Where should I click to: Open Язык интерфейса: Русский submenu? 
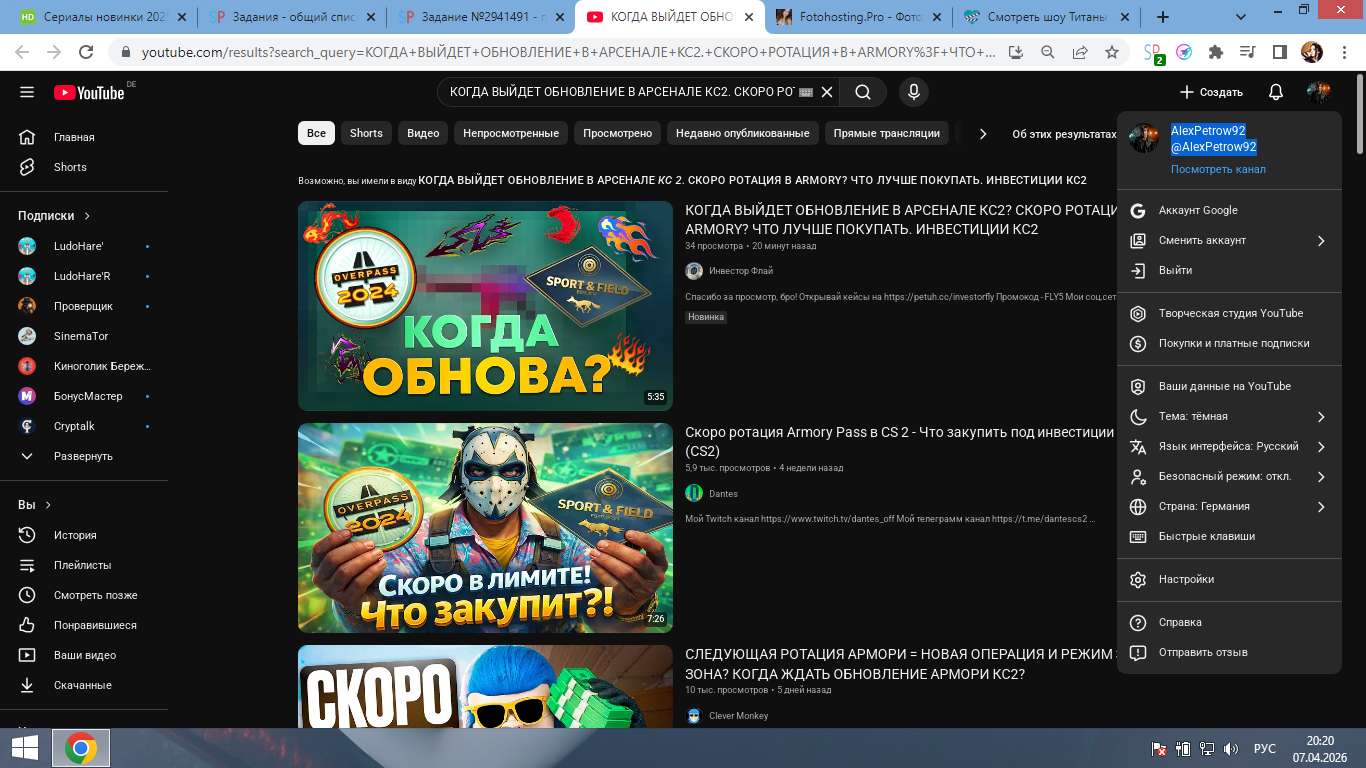pos(1229,446)
